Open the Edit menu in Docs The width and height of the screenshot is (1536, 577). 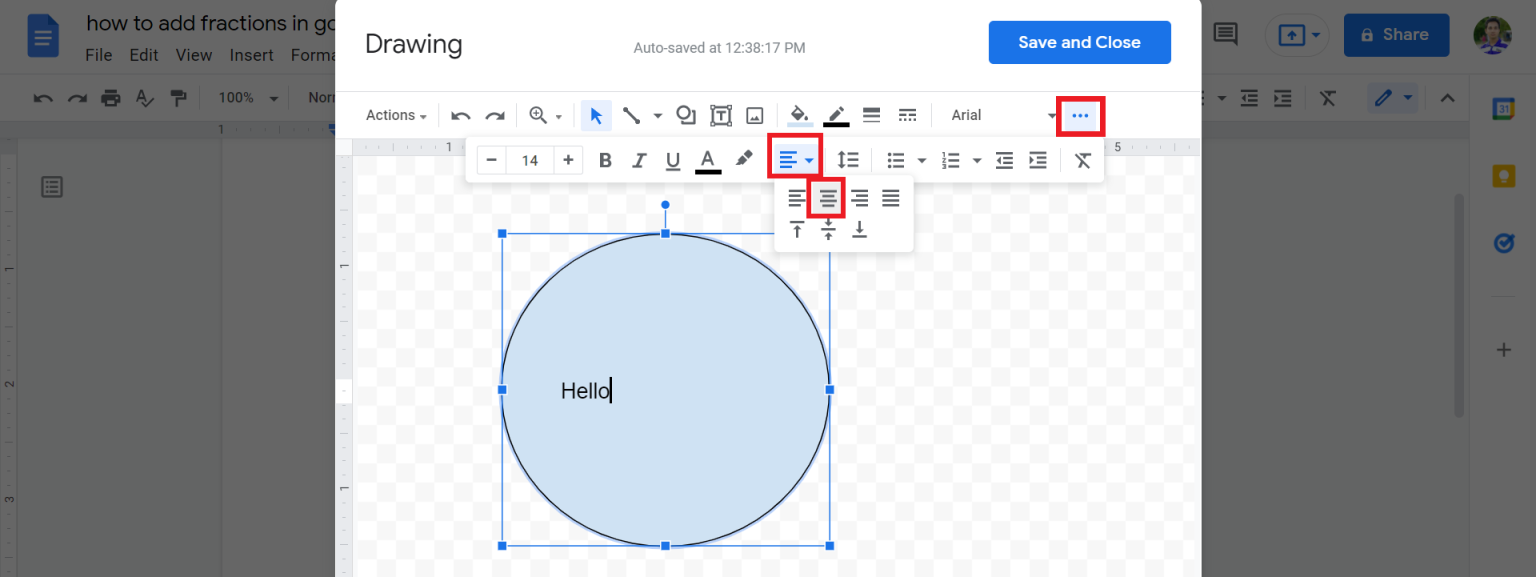(x=143, y=55)
